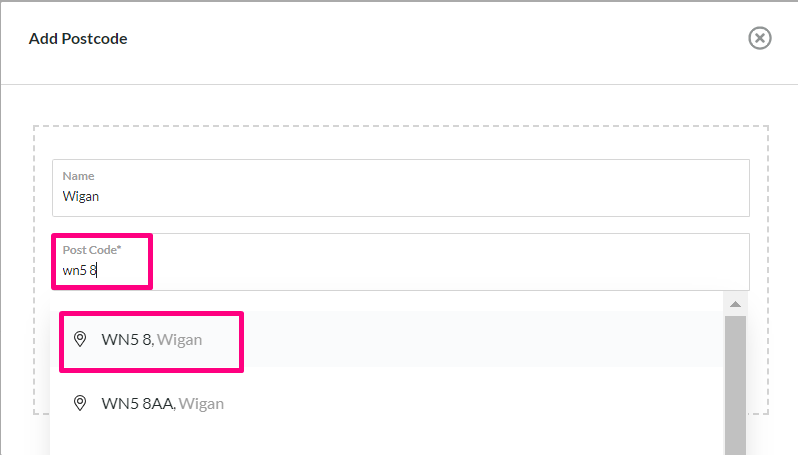The width and height of the screenshot is (798, 455).
Task: Focus the Post Code input field
Action: [x=401, y=262]
